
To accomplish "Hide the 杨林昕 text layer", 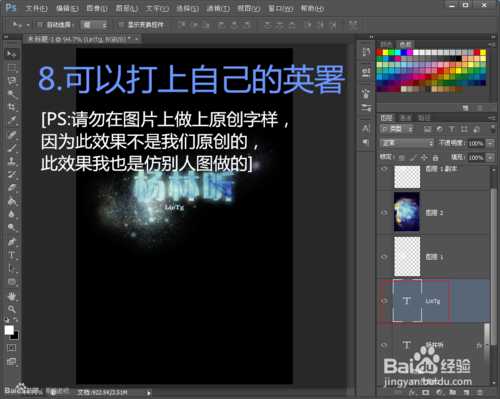I will 384,345.
